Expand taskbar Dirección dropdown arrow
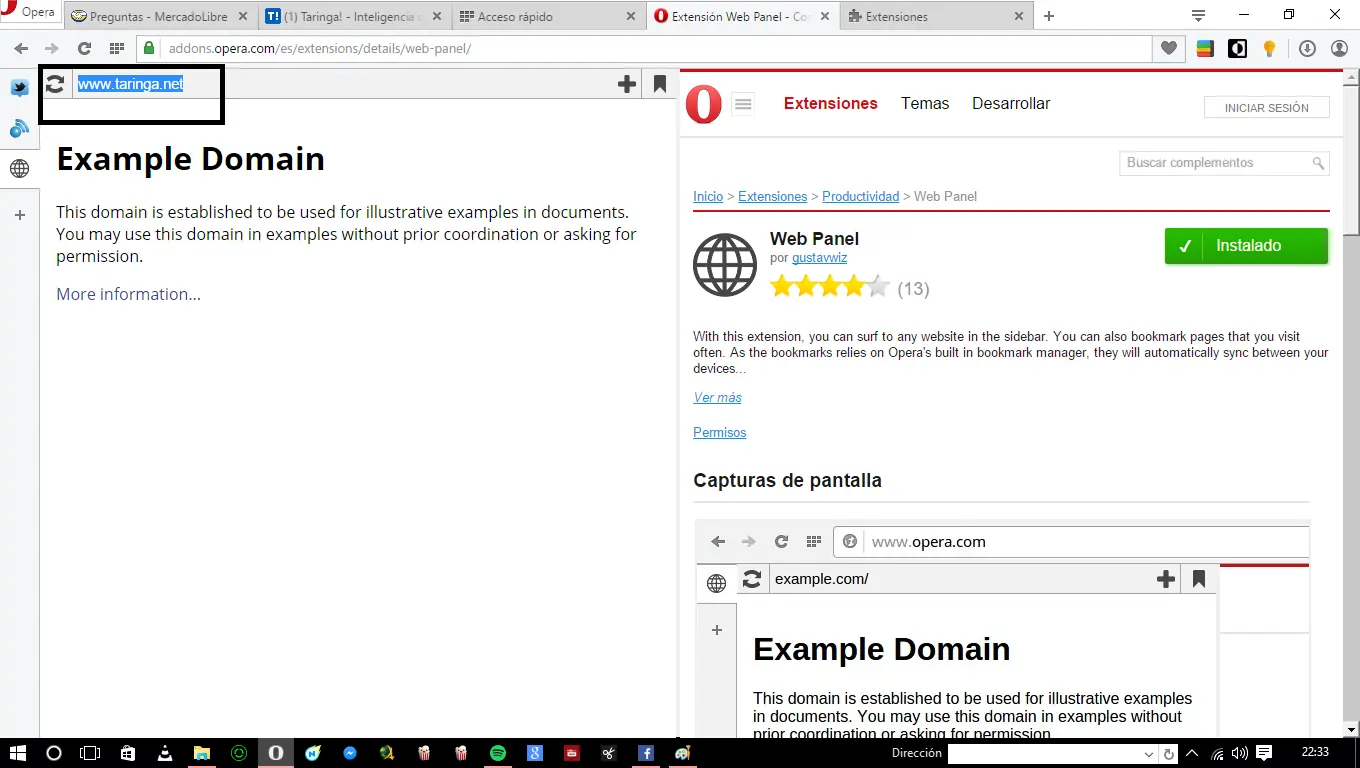 (1149, 754)
